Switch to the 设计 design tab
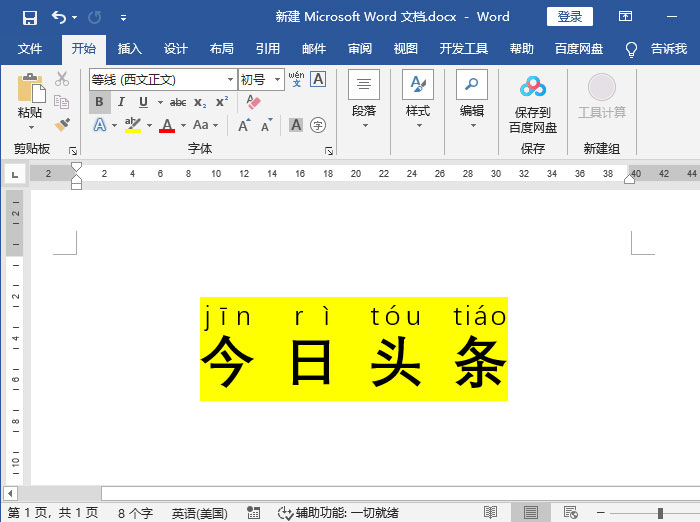700x522 pixels. click(175, 48)
